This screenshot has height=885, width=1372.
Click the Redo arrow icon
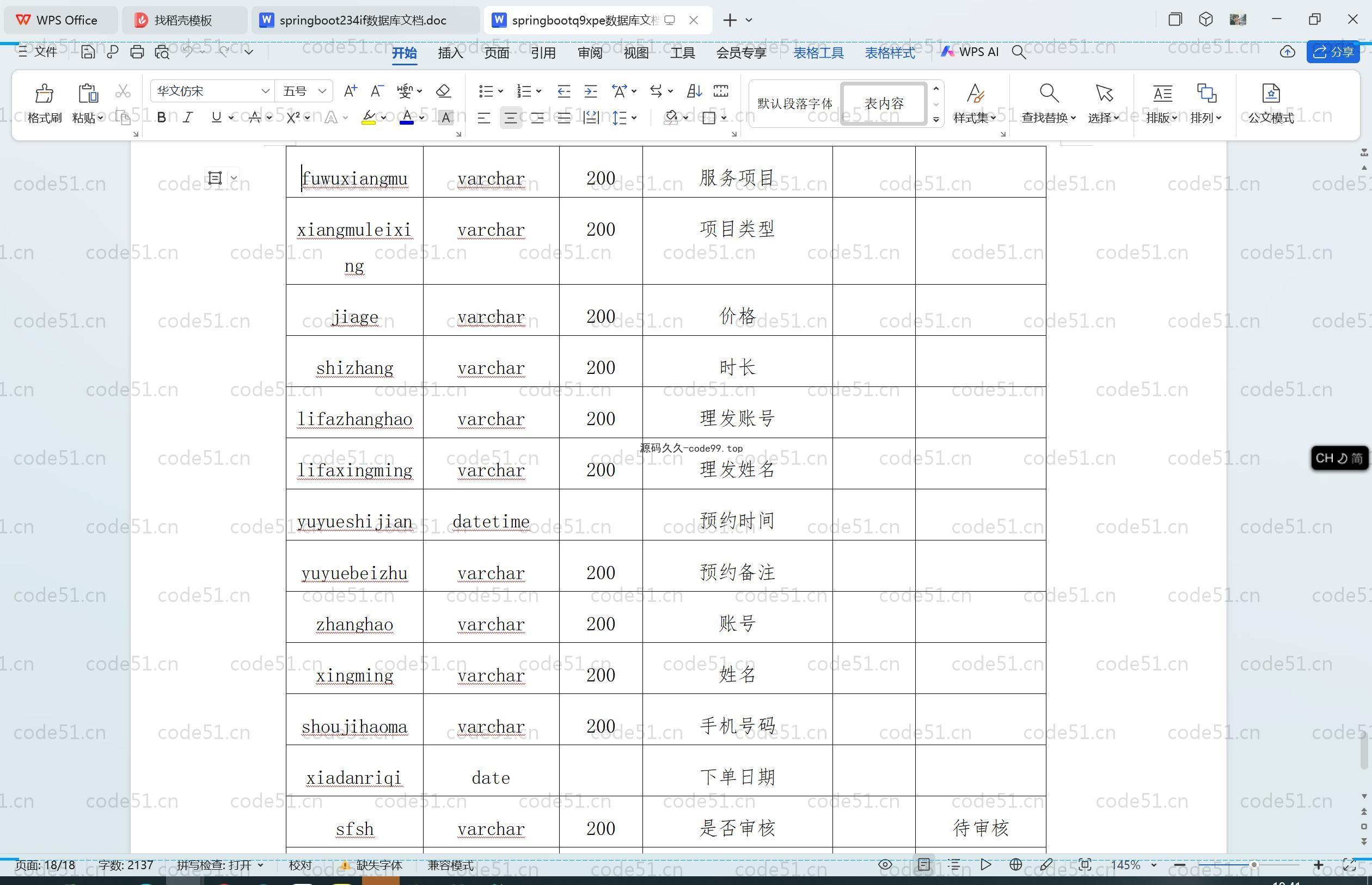[x=224, y=52]
